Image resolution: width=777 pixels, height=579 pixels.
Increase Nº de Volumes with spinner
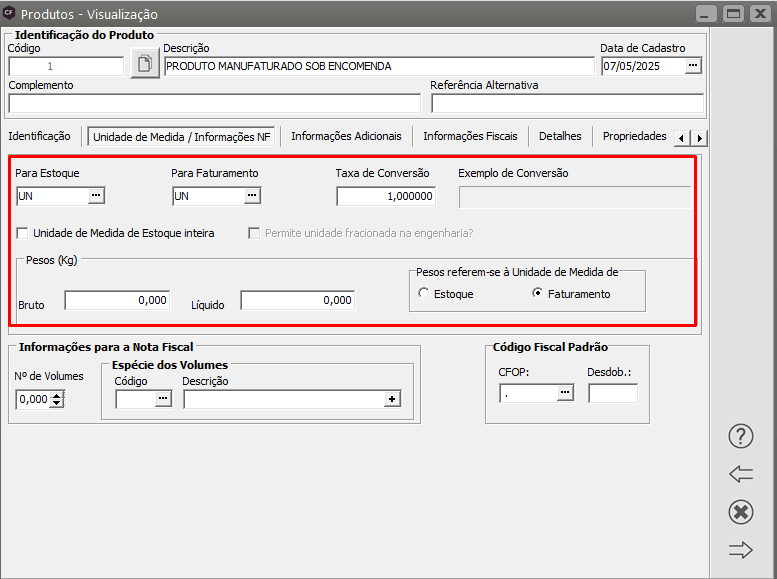(x=57, y=395)
